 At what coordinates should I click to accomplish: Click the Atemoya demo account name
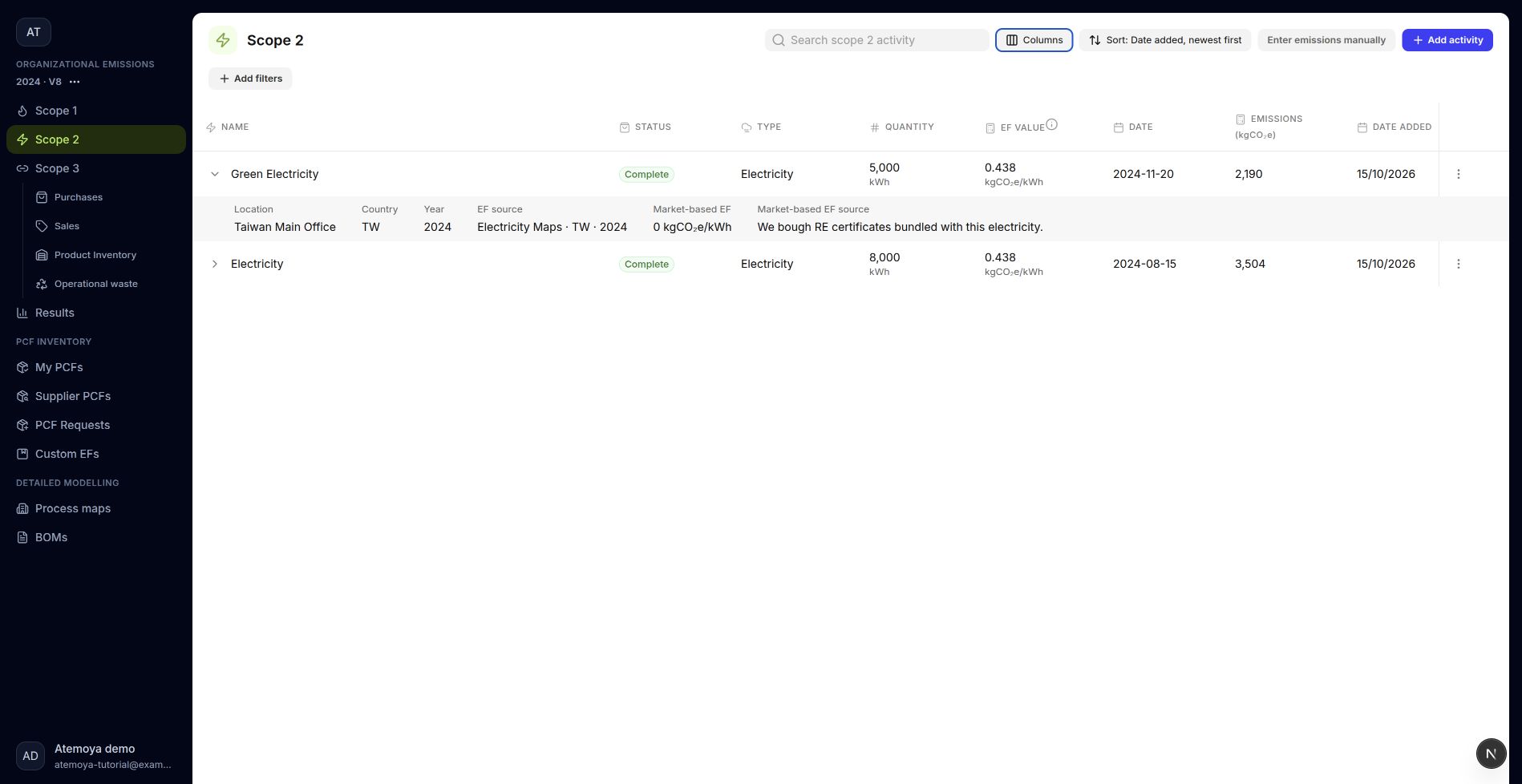pyautogui.click(x=95, y=749)
